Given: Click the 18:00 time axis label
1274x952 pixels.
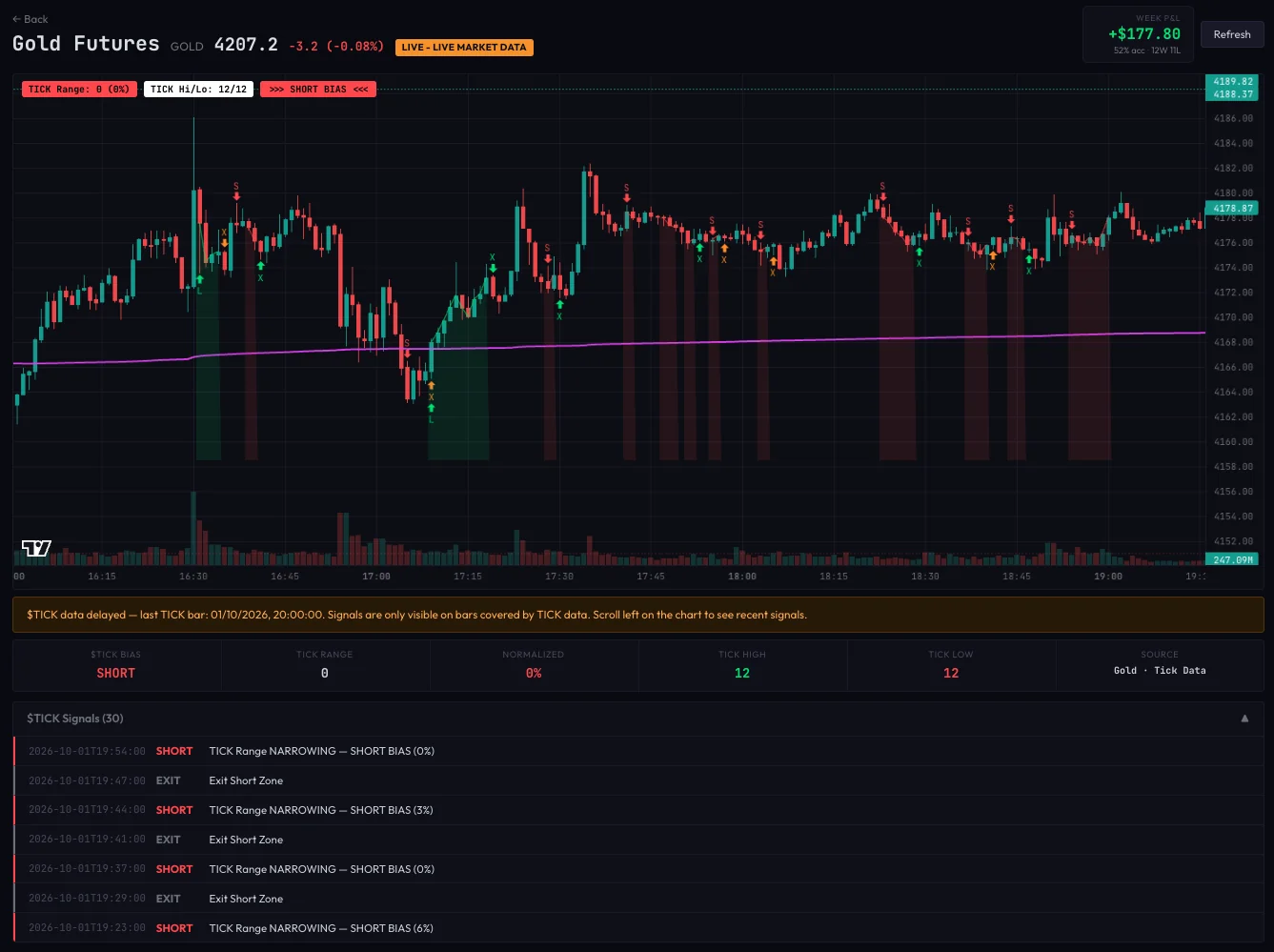Looking at the screenshot, I should (x=742, y=577).
